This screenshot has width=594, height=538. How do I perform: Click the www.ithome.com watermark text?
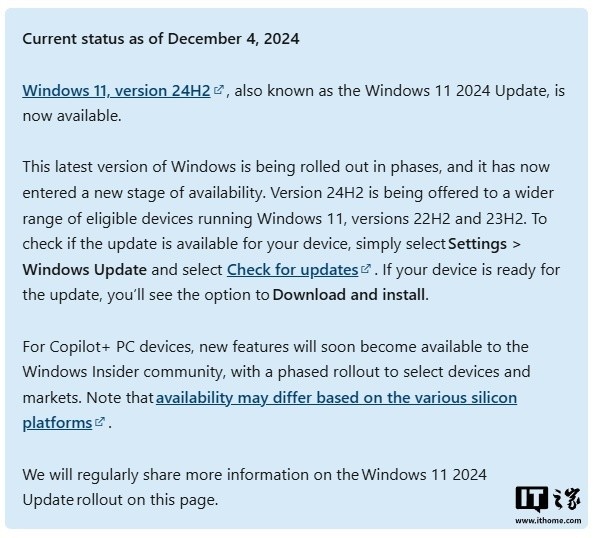(548, 521)
